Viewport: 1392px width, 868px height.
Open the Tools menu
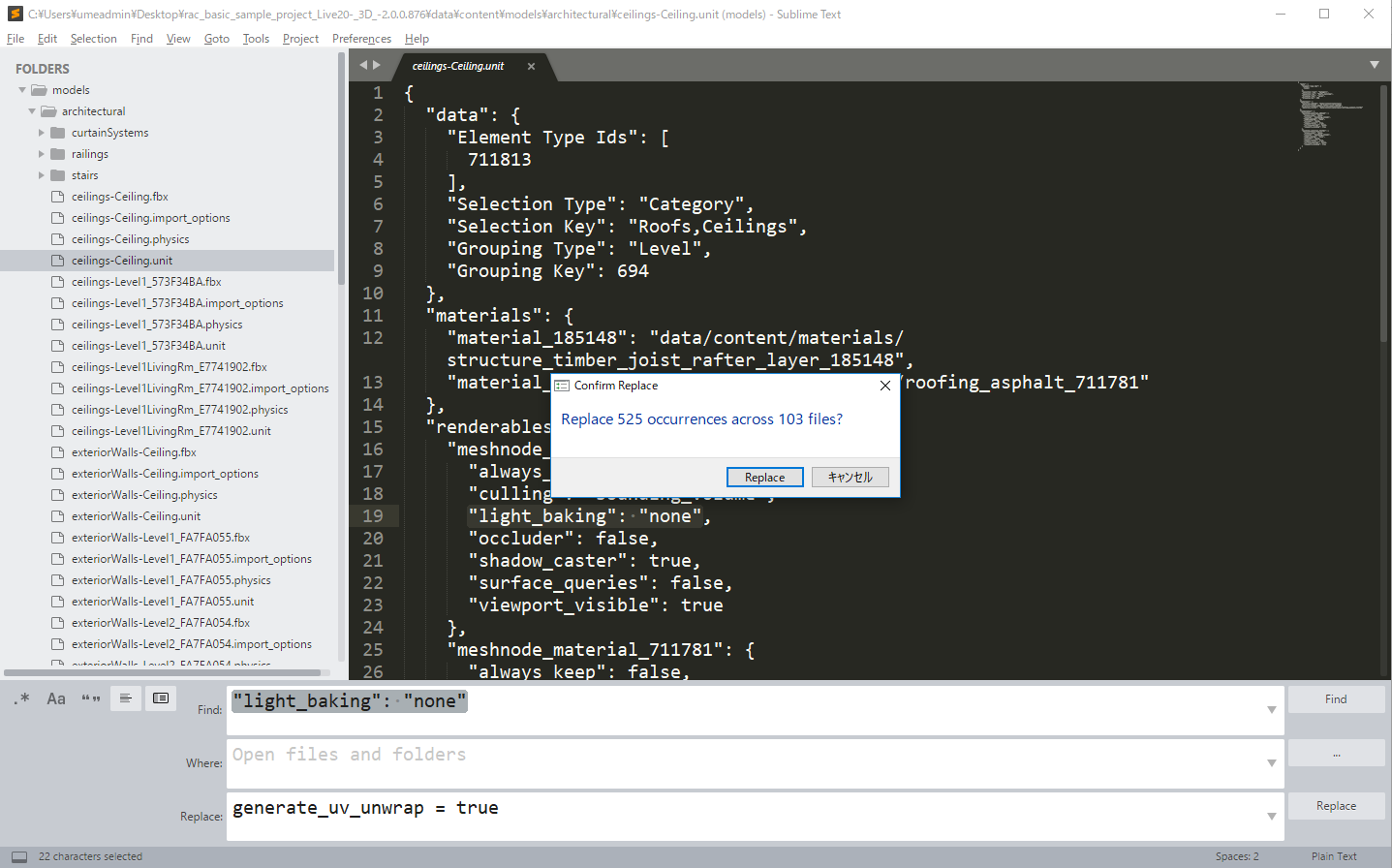pos(256,39)
